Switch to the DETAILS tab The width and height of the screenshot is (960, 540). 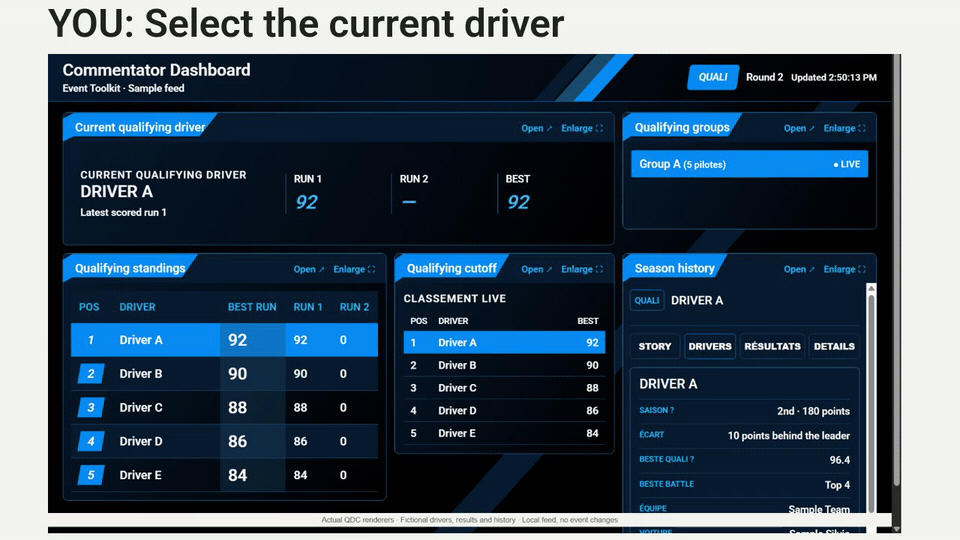click(834, 347)
